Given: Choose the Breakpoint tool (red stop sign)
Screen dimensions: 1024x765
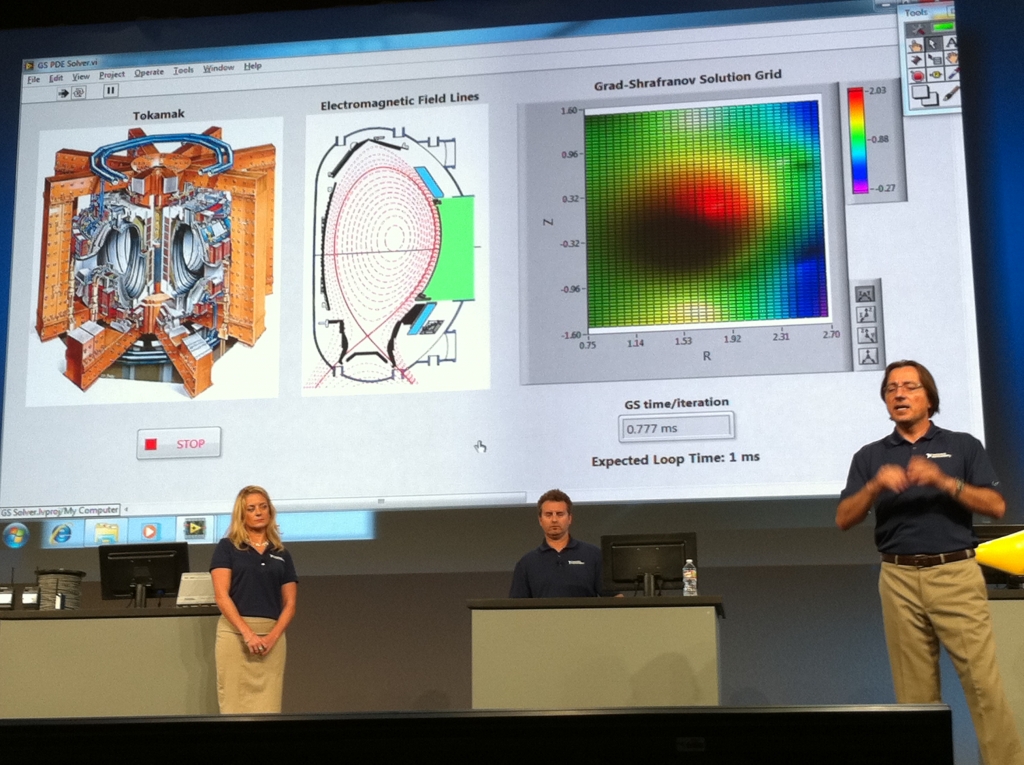Looking at the screenshot, I should tap(917, 75).
